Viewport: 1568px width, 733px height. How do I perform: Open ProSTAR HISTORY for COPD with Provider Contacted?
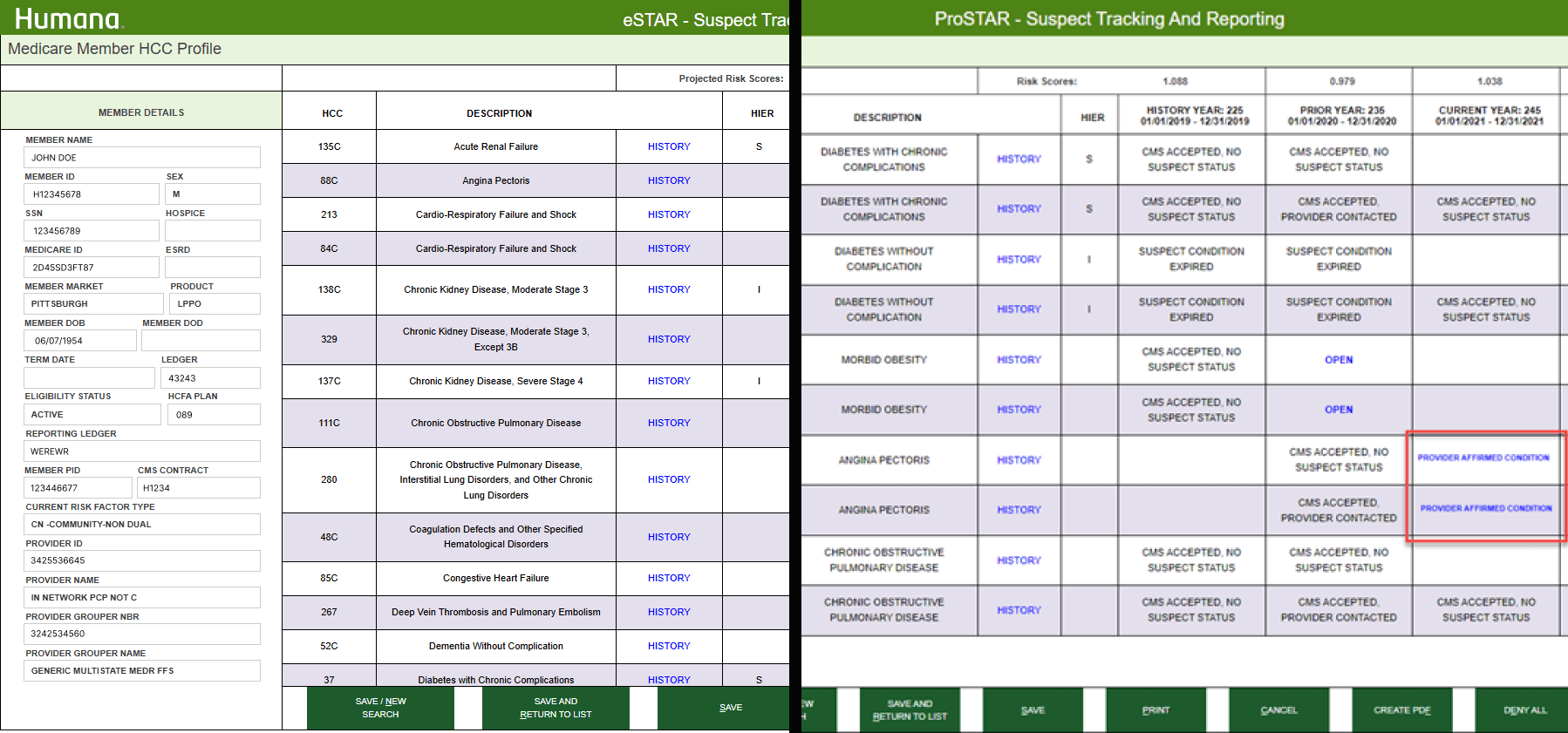click(x=1019, y=610)
